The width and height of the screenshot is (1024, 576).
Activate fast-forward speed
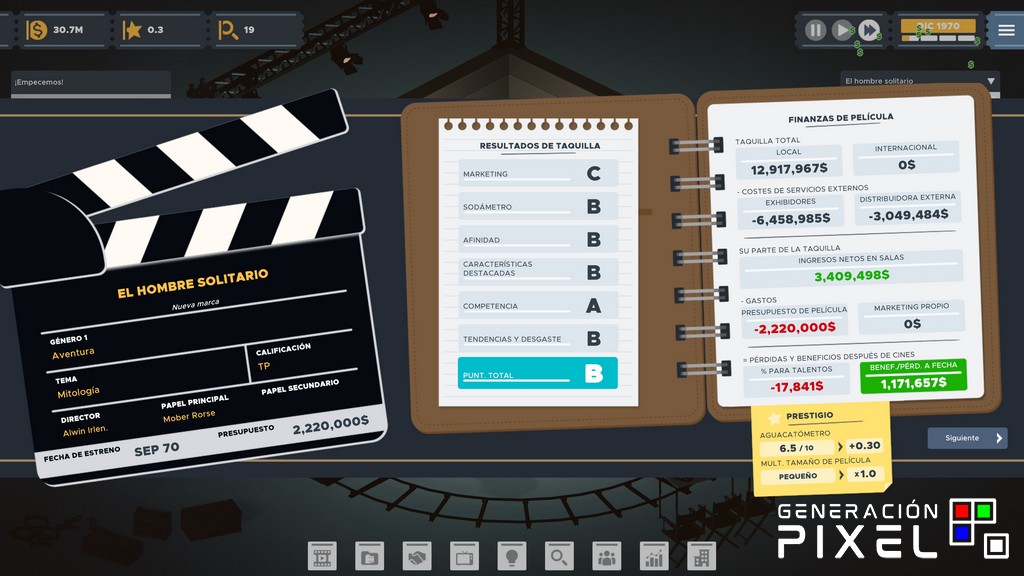pos(869,30)
